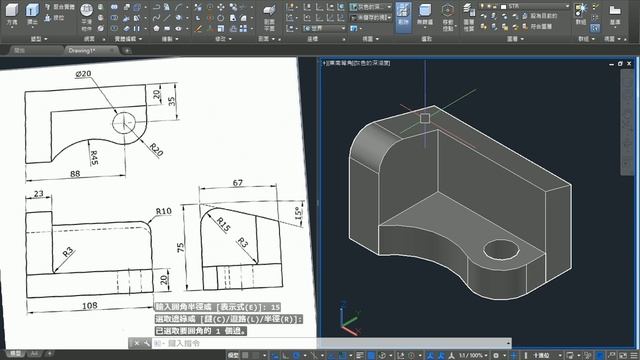Expand the 剖面 section panel
This screenshot has width=640, height=360.
(x=267, y=39)
